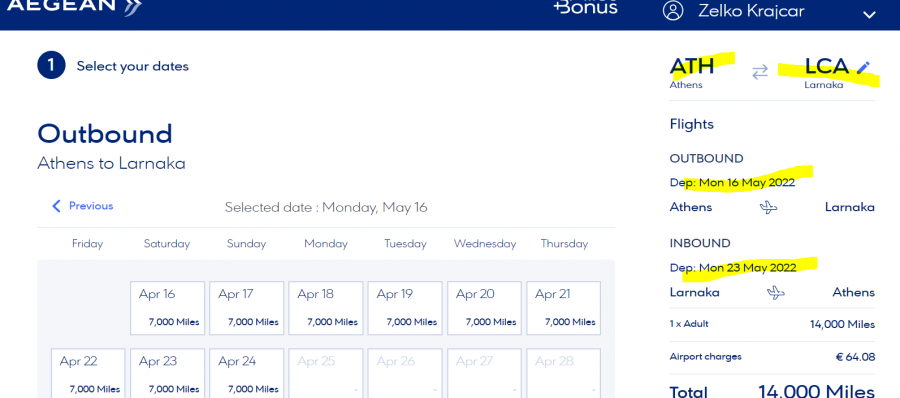Pick Apr 23 Saturday cell

[168, 373]
